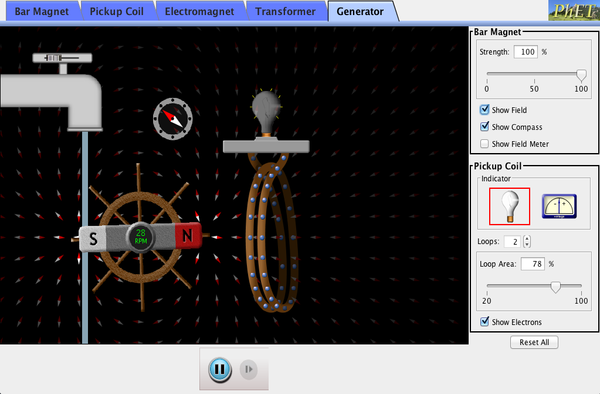Click the PhET logo
The image size is (600, 394).
pyautogui.click(x=574, y=10)
